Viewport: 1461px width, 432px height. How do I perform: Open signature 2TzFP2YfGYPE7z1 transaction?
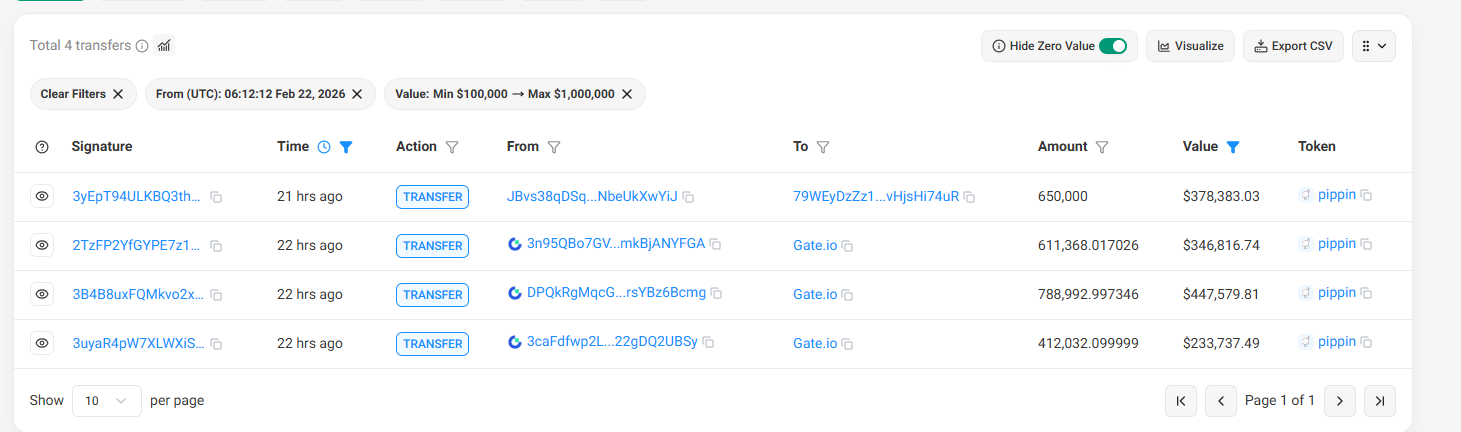click(137, 245)
